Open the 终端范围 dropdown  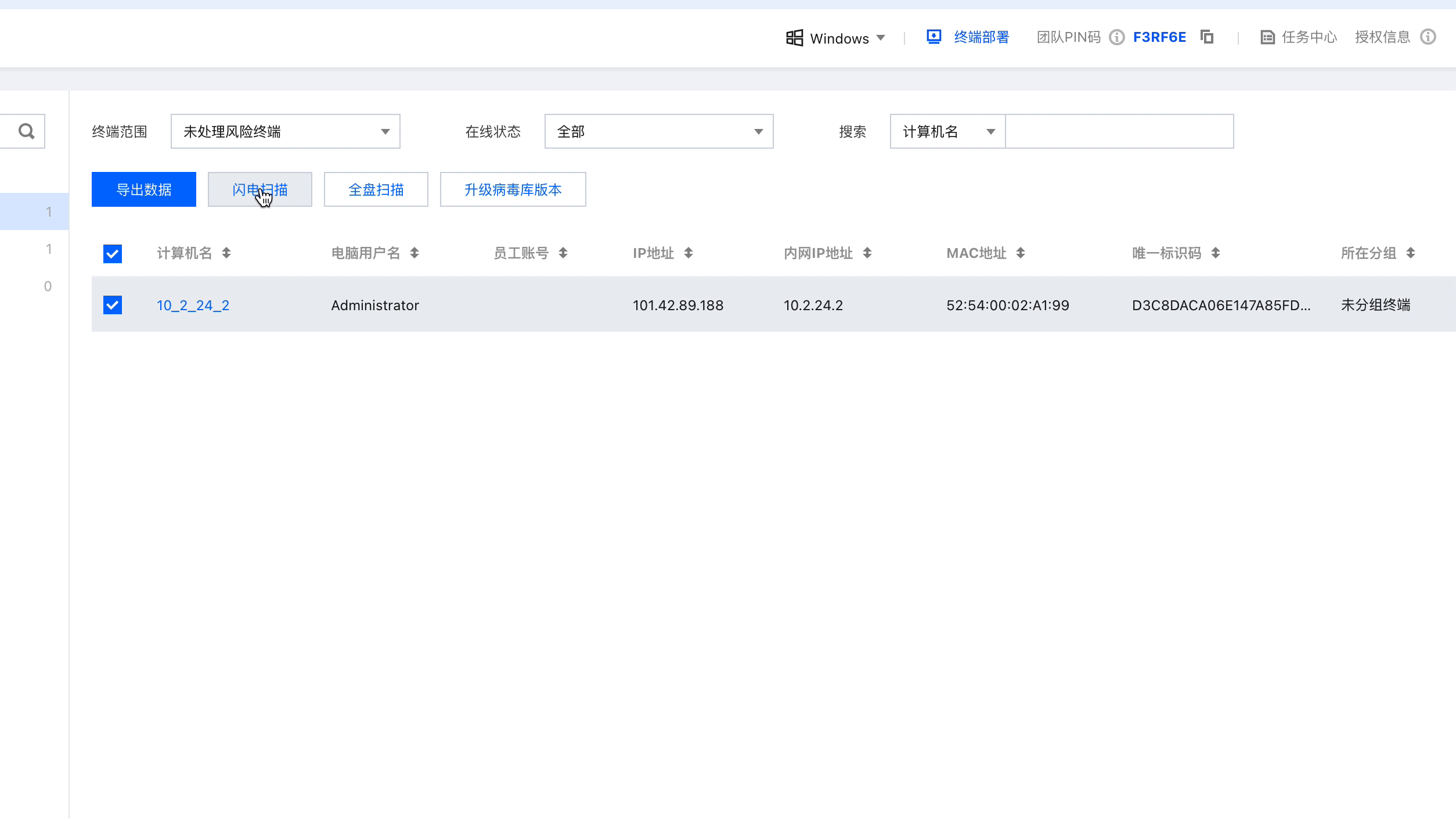click(285, 131)
